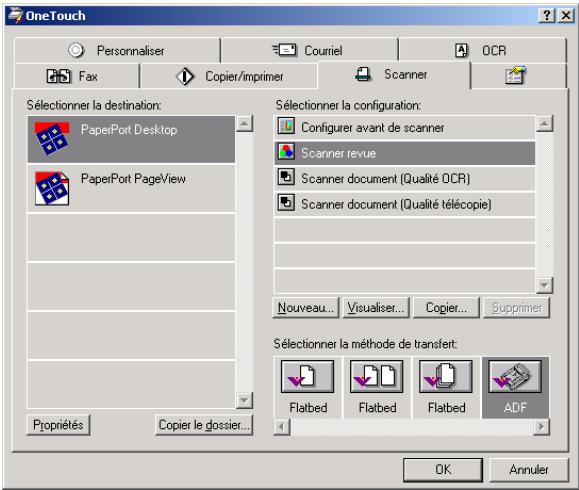The width and height of the screenshot is (579, 490).
Task: Switch to the Courriel tab
Action: pyautogui.click(x=309, y=50)
